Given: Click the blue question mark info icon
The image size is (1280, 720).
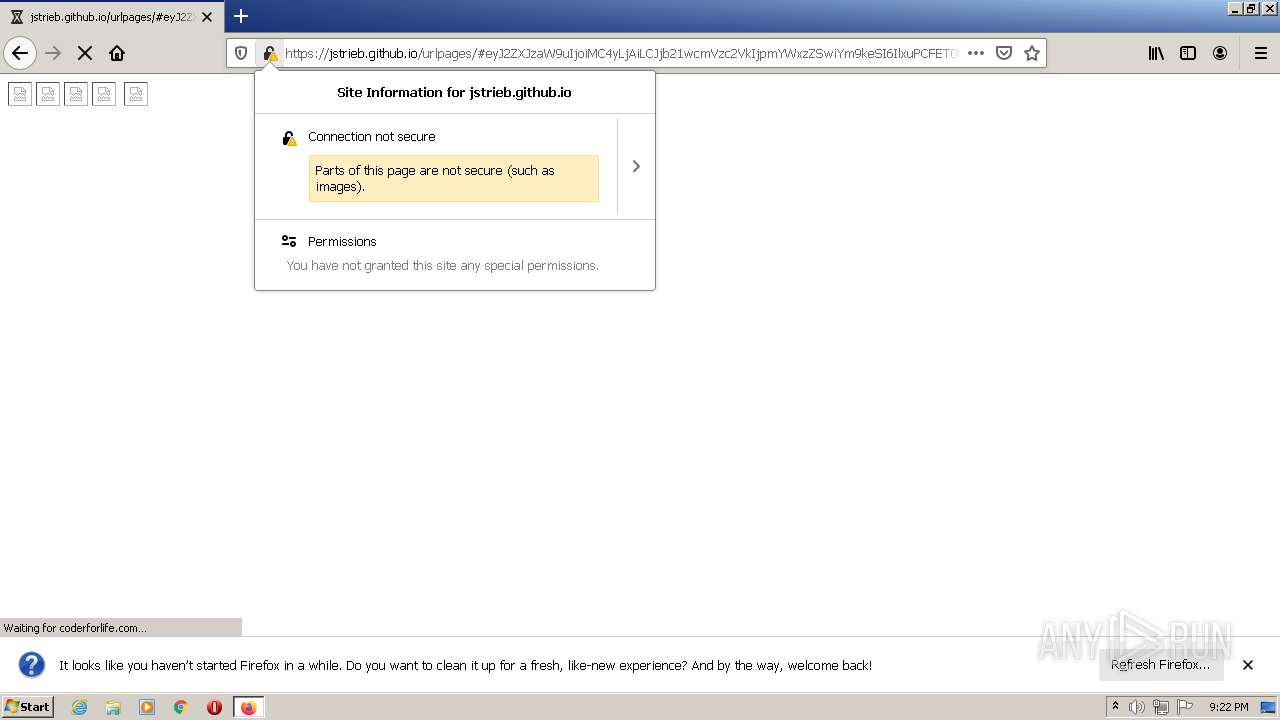Looking at the screenshot, I should [32, 665].
